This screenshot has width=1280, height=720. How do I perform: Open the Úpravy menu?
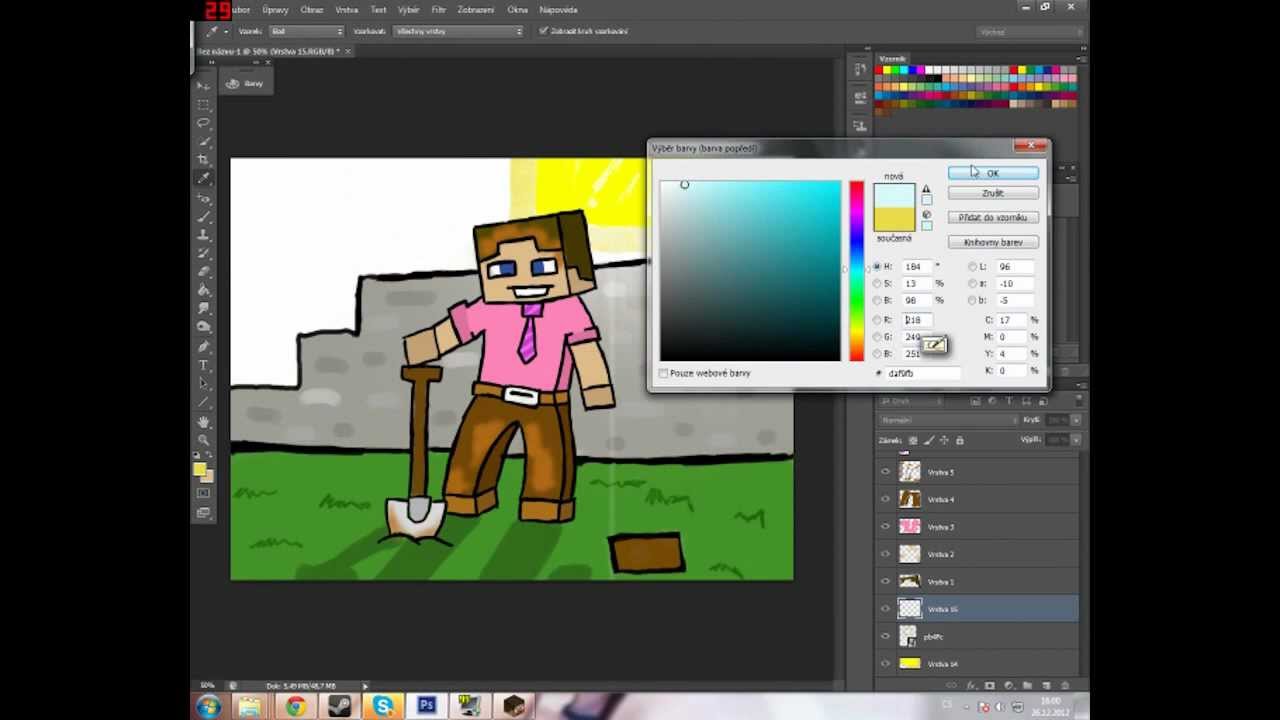coord(275,10)
